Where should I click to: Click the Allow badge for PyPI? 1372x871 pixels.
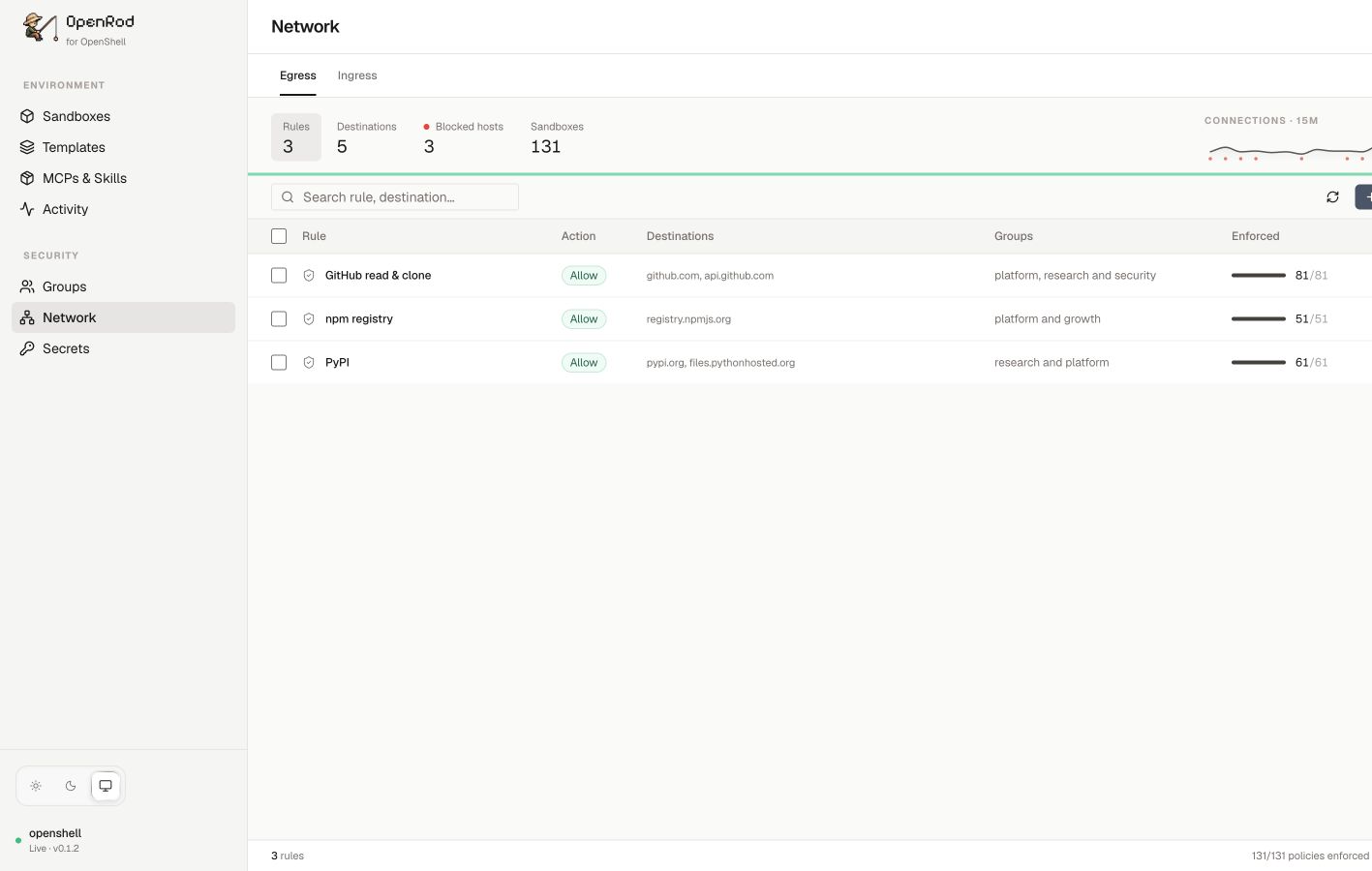pyautogui.click(x=584, y=363)
